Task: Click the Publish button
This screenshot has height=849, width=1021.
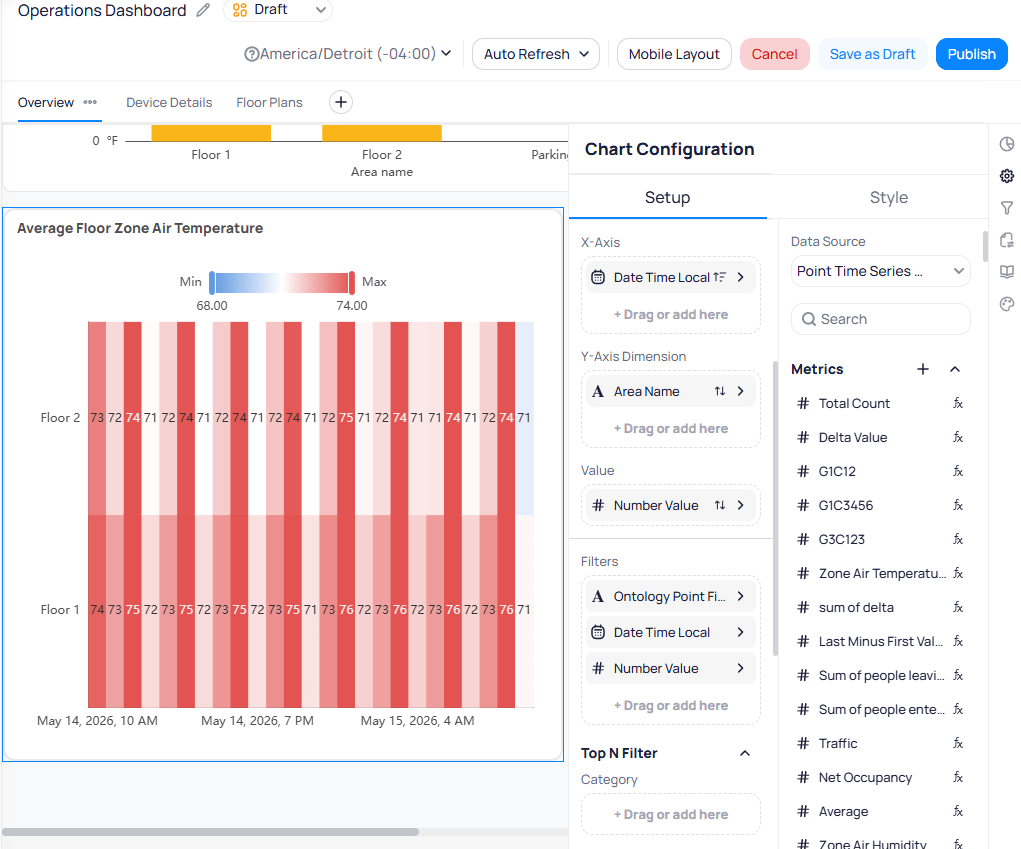Action: point(971,54)
